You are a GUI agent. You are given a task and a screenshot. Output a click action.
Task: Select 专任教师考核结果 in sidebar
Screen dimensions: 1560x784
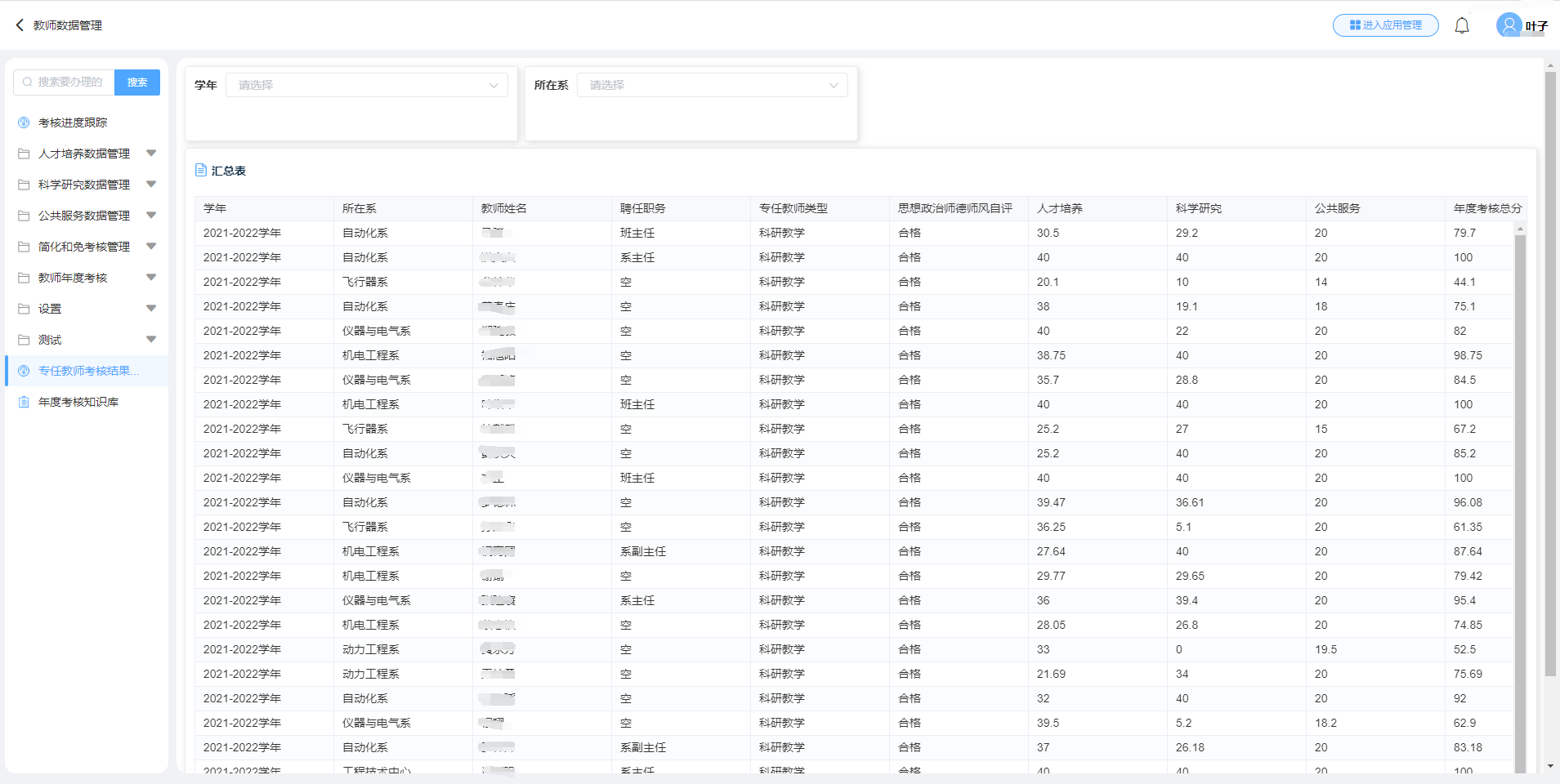click(88, 371)
